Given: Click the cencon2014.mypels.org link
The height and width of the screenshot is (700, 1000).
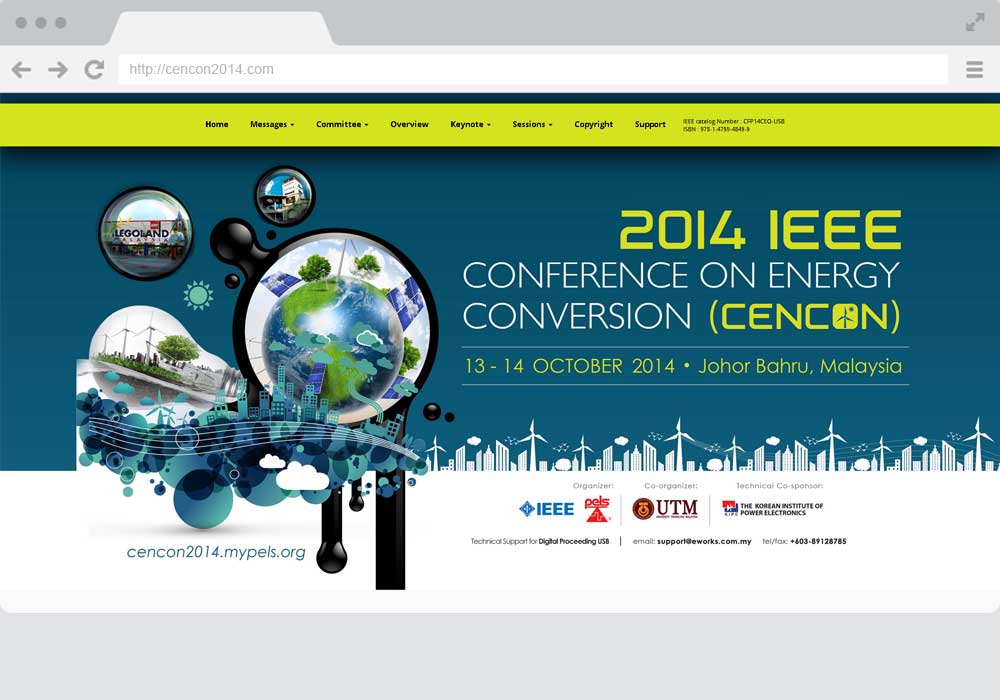Looking at the screenshot, I should 216,552.
